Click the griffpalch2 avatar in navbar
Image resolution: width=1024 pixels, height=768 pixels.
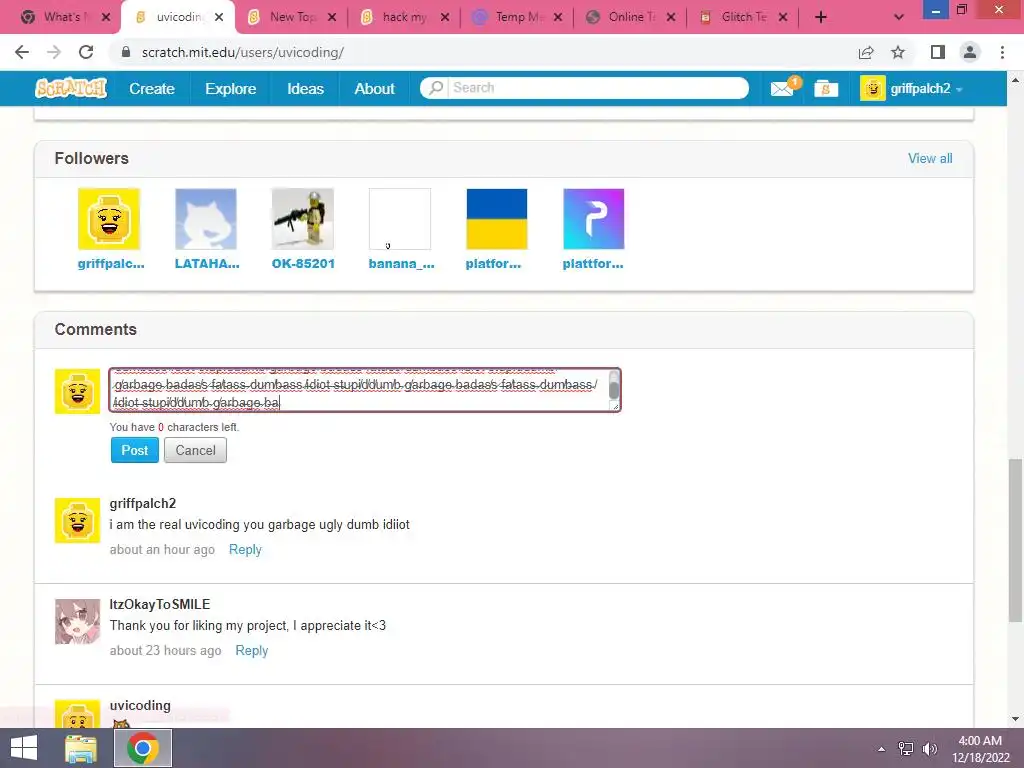tap(872, 88)
